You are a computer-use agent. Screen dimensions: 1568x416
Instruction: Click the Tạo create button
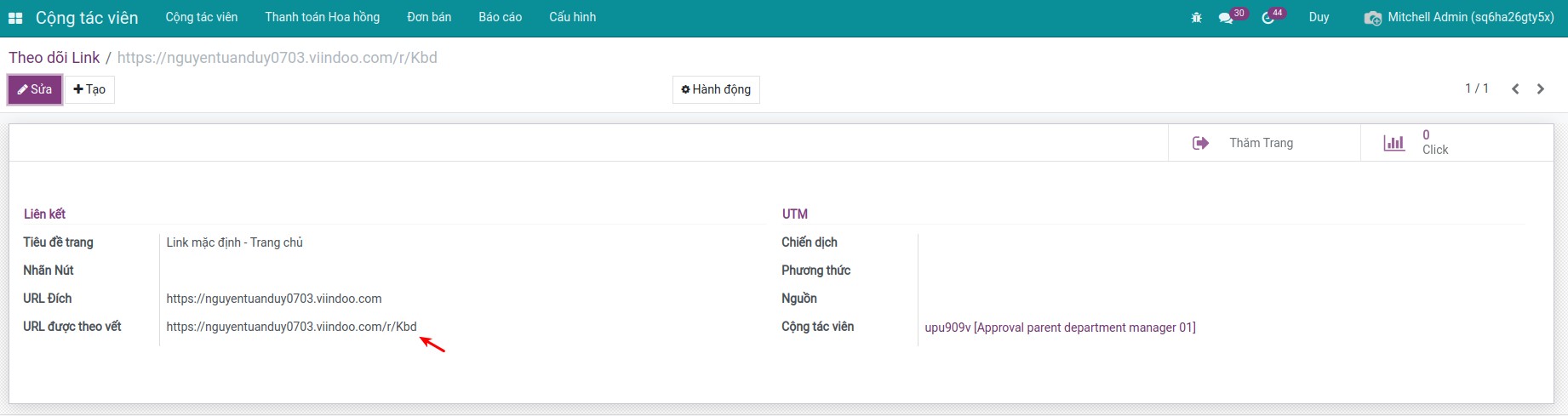click(89, 89)
